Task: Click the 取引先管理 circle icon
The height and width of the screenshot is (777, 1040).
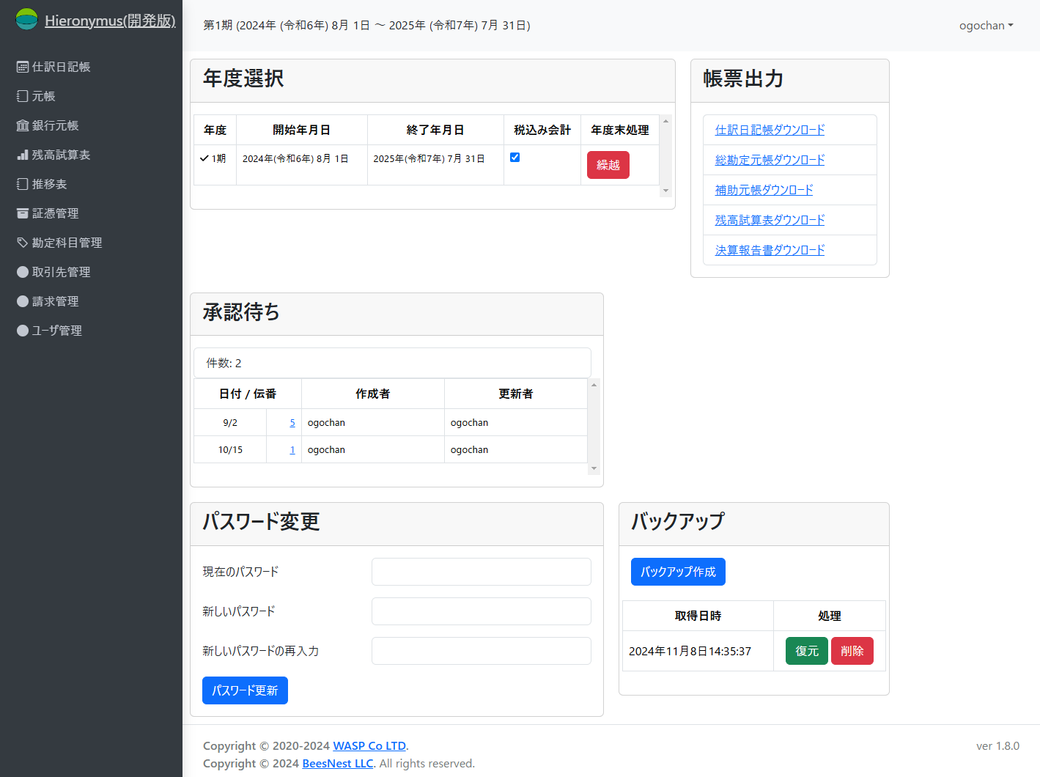Action: 23,272
